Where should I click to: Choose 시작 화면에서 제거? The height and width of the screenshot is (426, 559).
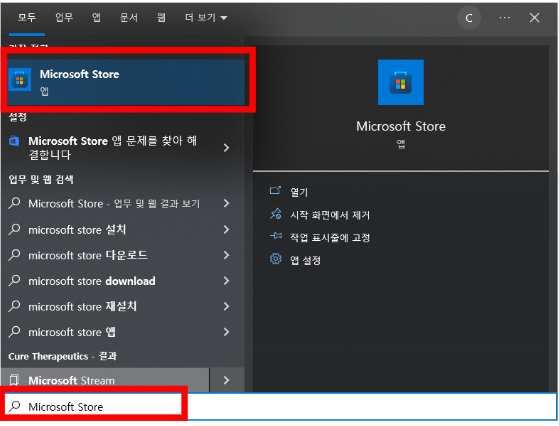(330, 215)
